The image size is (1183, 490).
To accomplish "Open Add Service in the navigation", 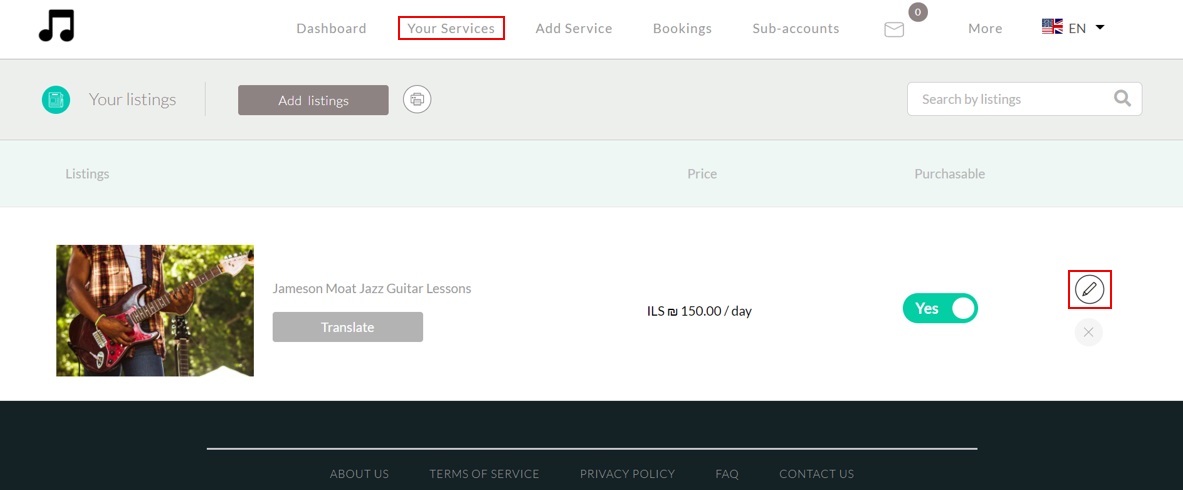I will 574,29.
